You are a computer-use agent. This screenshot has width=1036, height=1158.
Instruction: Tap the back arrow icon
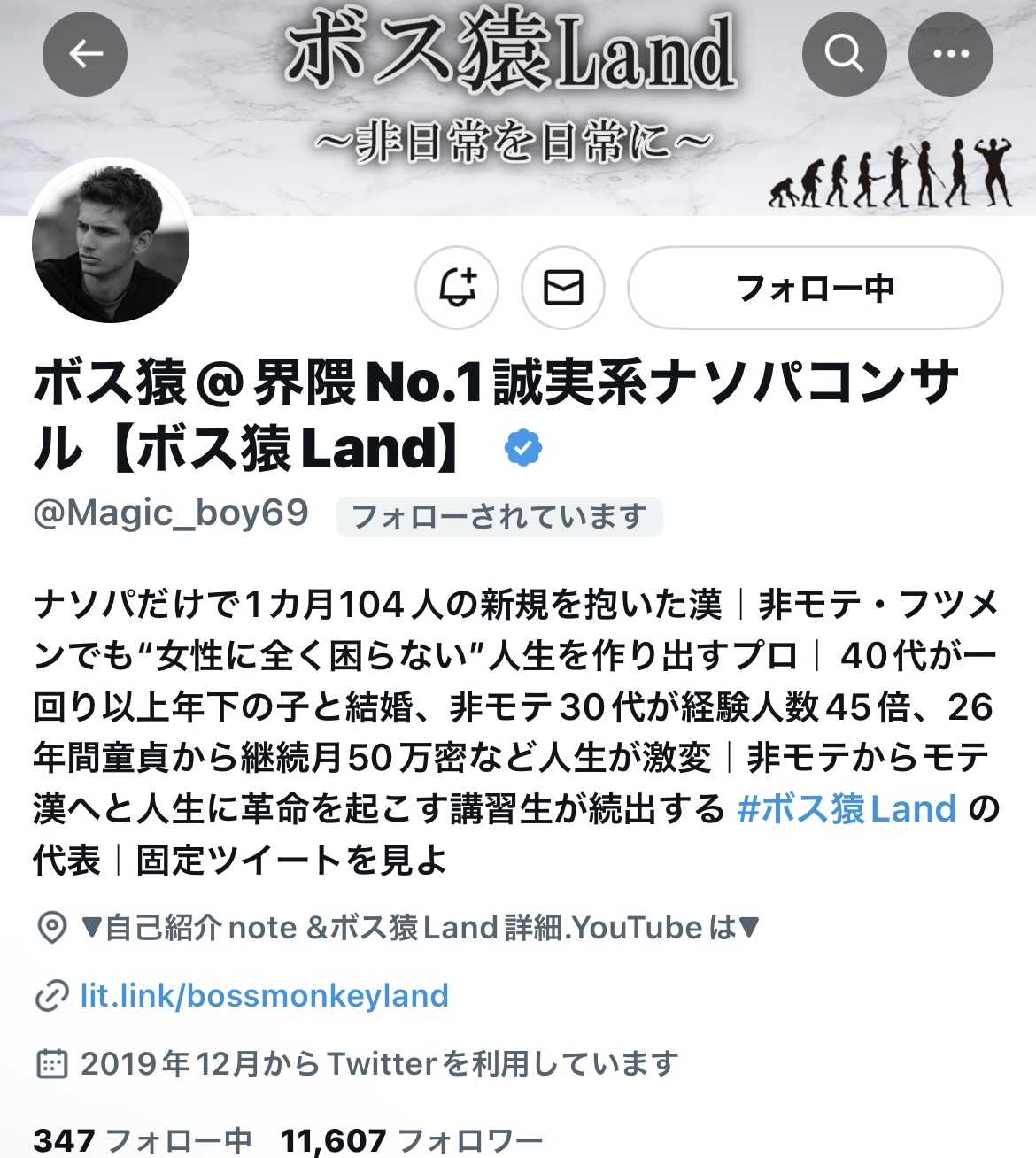coord(85,54)
